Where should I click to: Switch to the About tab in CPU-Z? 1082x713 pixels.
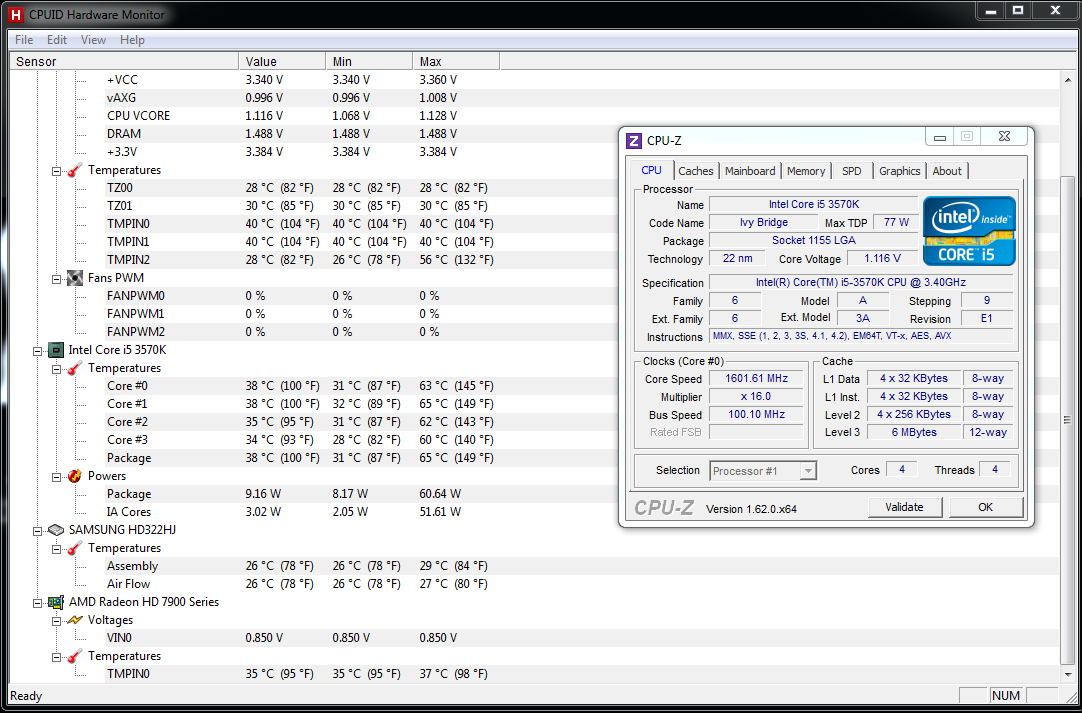pyautogui.click(x=947, y=171)
